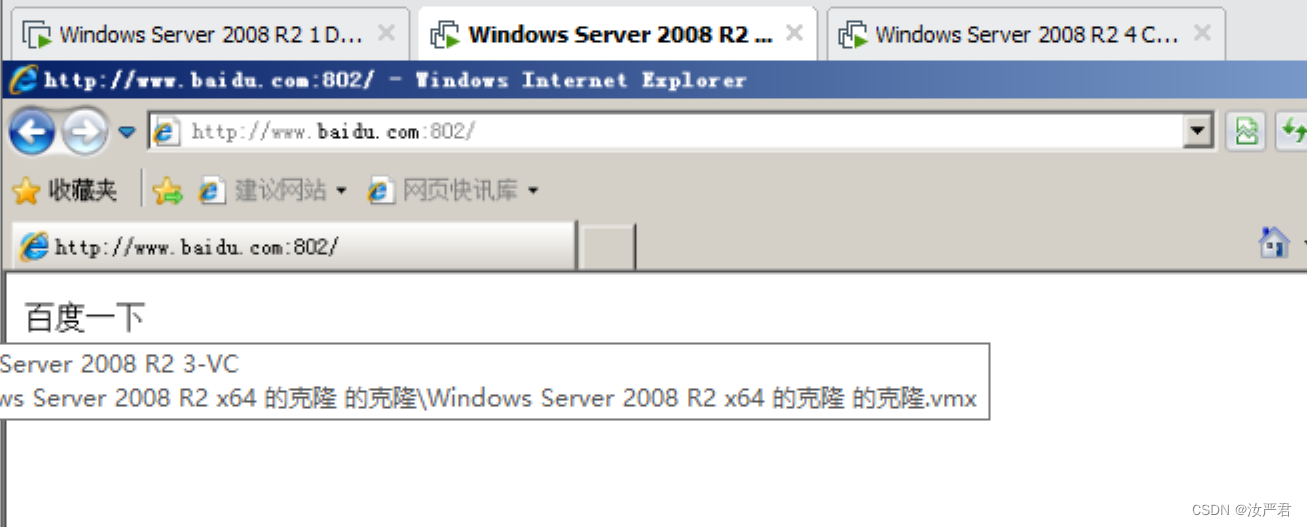The image size is (1307, 527).
Task: Expand the 网页快讯库 dropdown arrow
Action: [x=533, y=191]
